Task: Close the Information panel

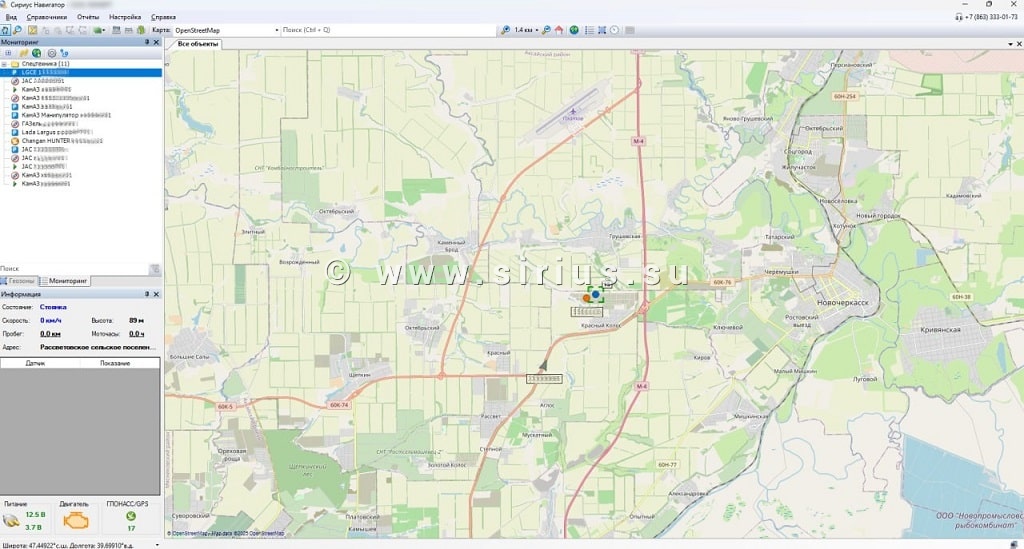Action: click(155, 294)
